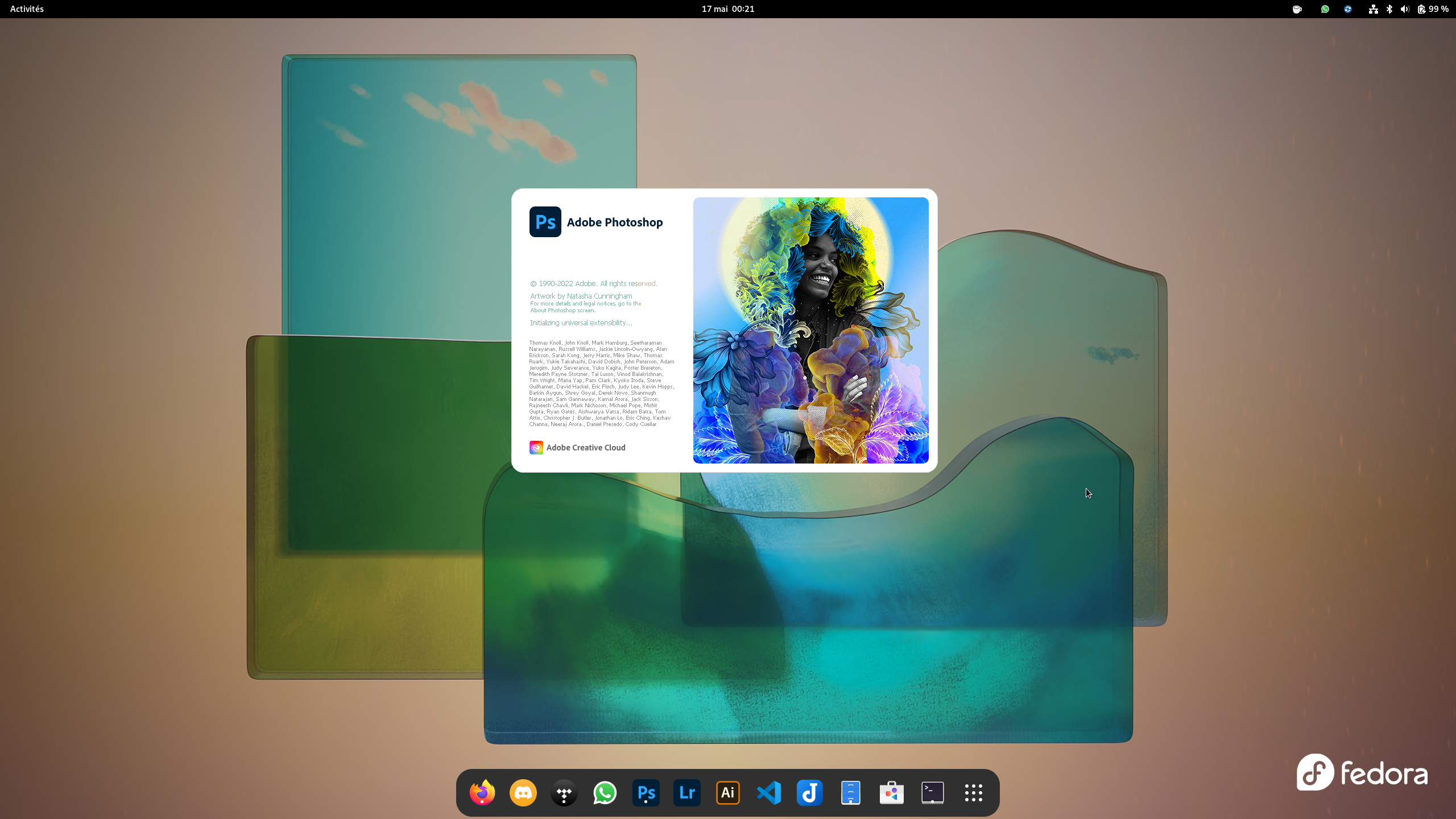Launch Discord from the dock
1456x819 pixels.
click(x=523, y=792)
